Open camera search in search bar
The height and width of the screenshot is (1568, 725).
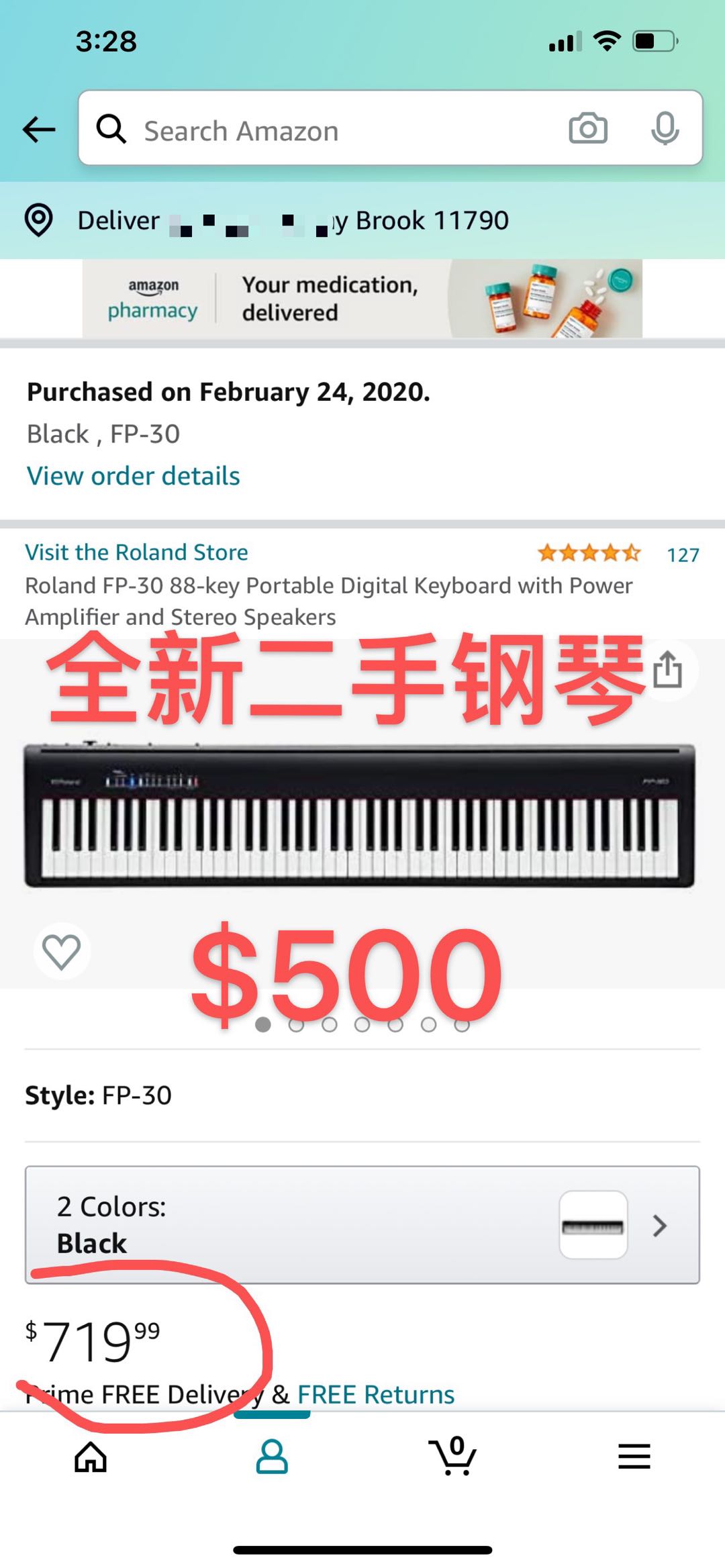pyautogui.click(x=588, y=128)
